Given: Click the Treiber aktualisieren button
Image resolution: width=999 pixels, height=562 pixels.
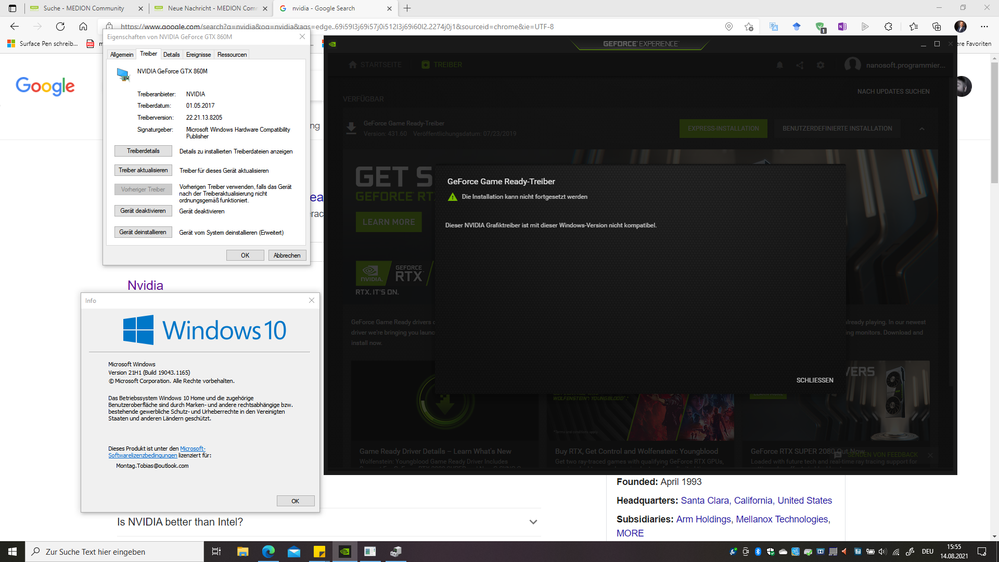Looking at the screenshot, I should 143,170.
